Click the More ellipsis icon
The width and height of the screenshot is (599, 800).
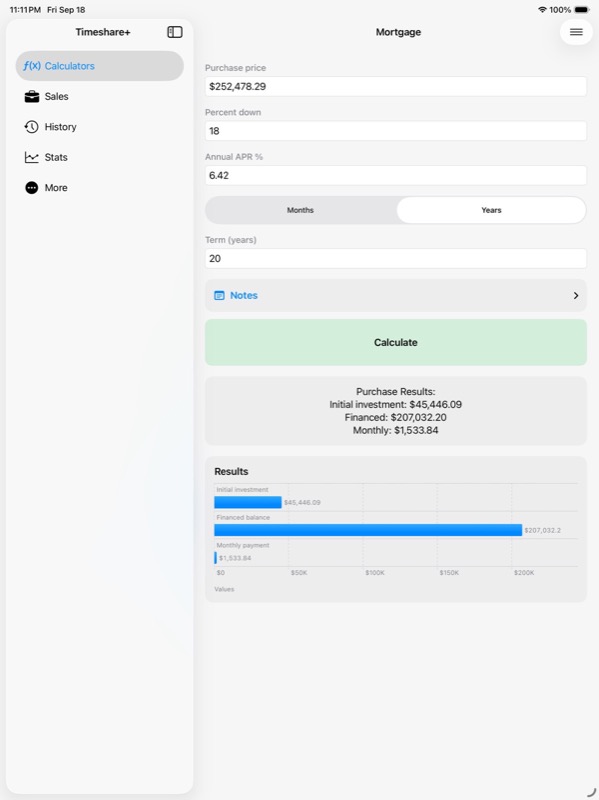point(32,188)
